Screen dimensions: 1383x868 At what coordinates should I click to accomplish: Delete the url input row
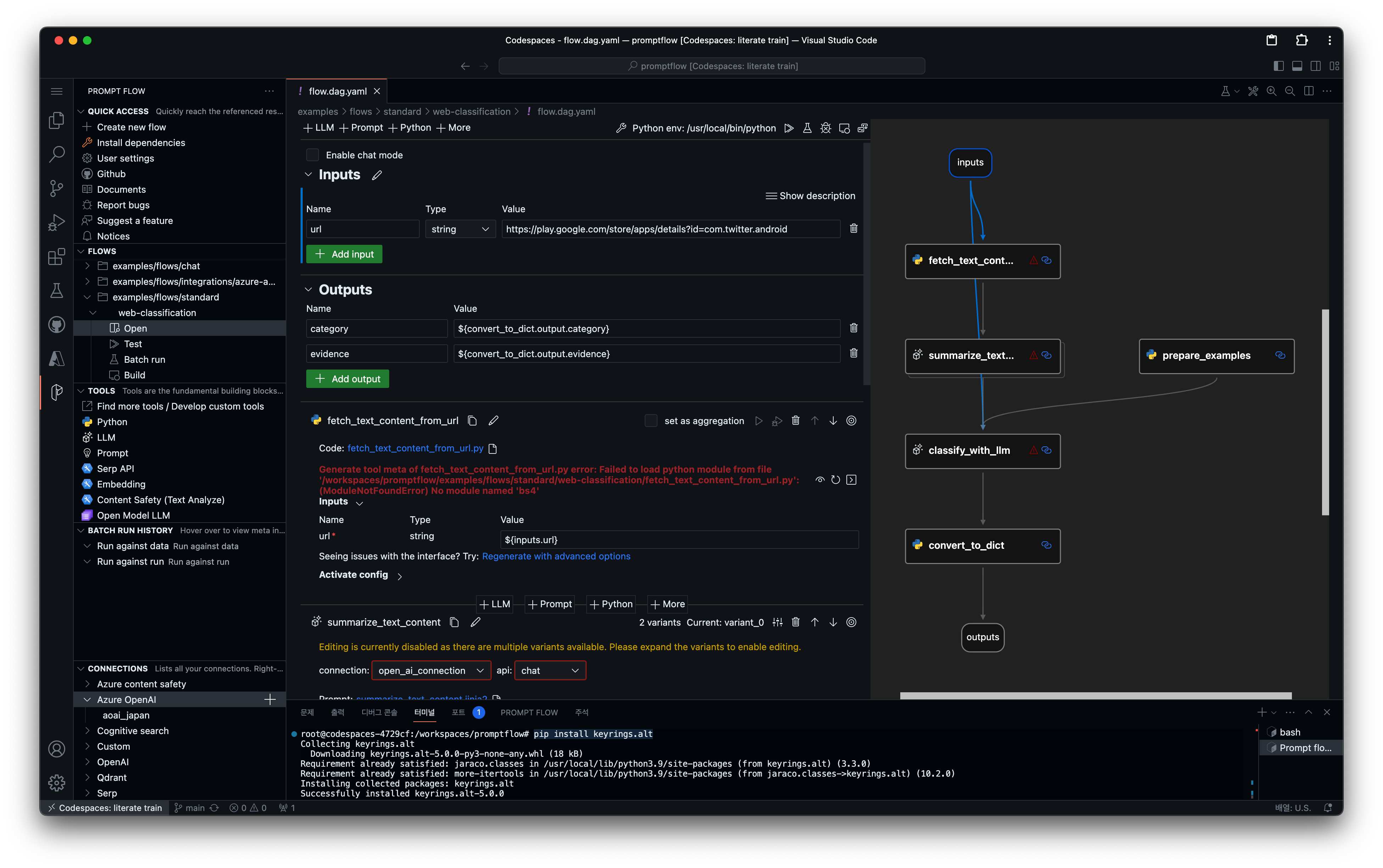(853, 229)
